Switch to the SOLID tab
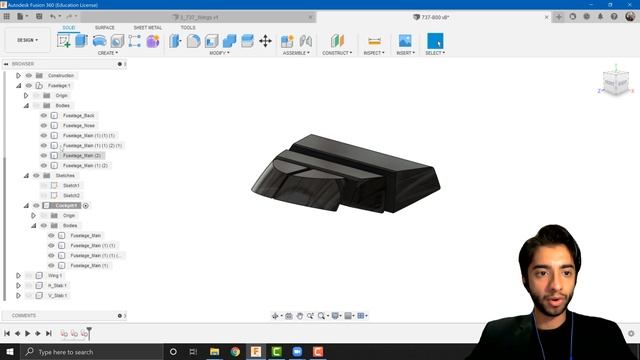Image resolution: width=640 pixels, height=360 pixels. click(69, 27)
